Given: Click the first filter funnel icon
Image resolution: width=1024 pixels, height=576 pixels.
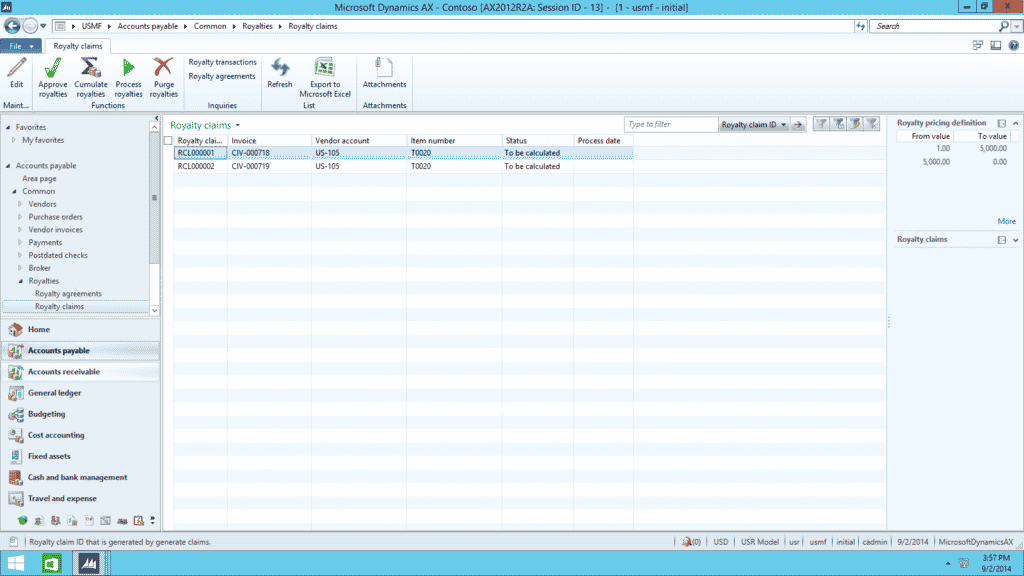Looking at the screenshot, I should click(821, 124).
